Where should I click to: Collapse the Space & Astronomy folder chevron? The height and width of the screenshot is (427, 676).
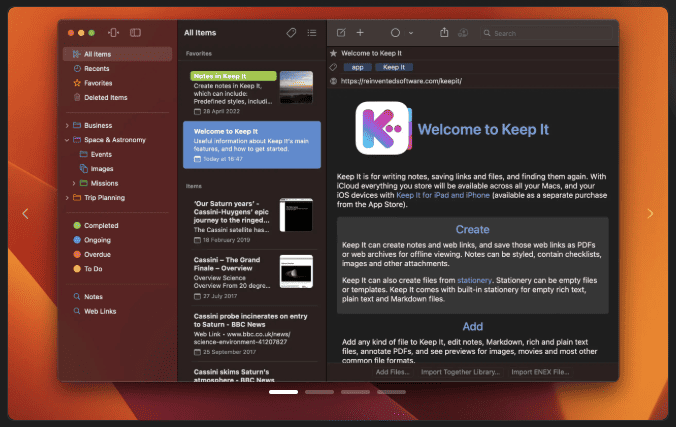[x=67, y=140]
